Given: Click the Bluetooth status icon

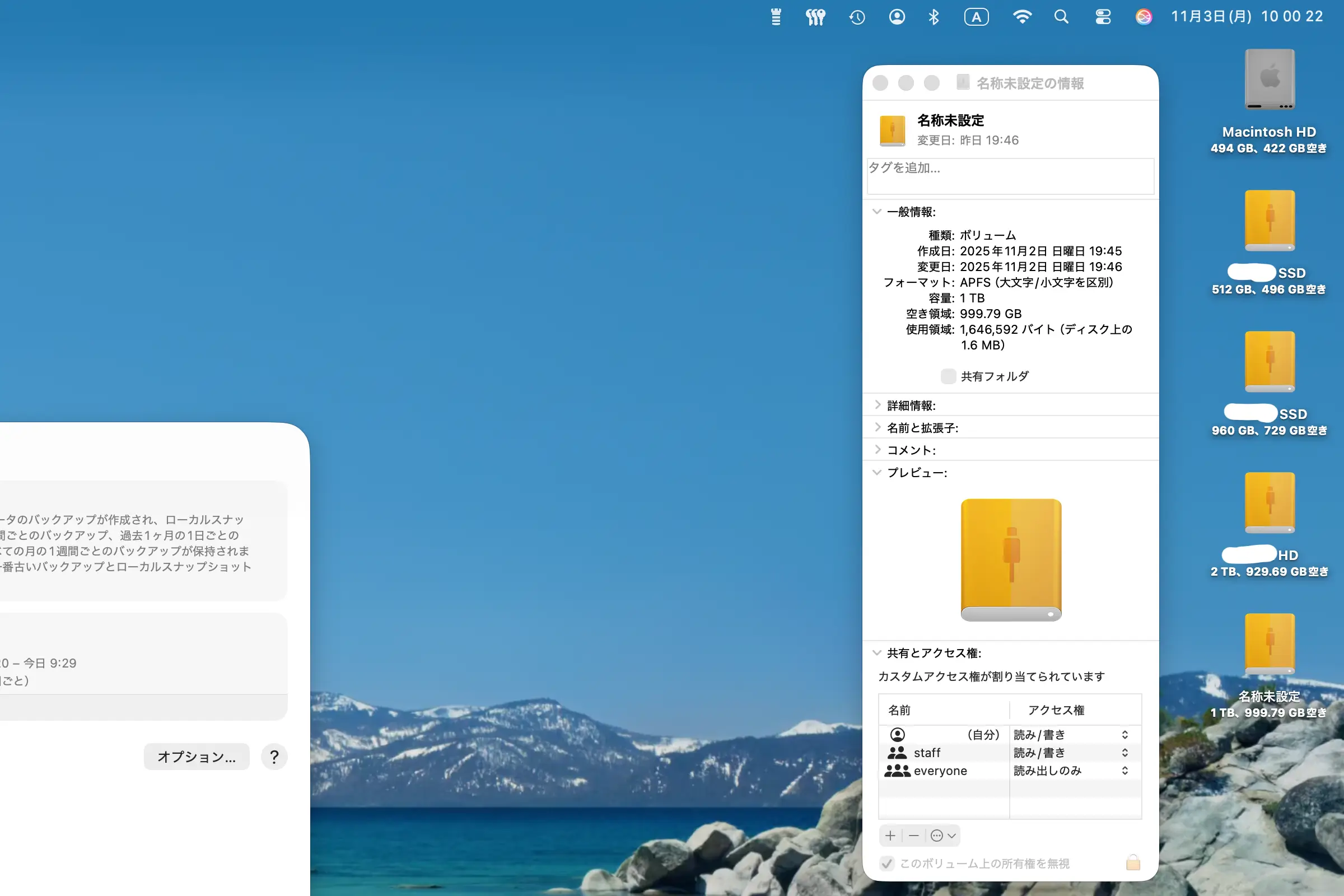Looking at the screenshot, I should pos(934,17).
